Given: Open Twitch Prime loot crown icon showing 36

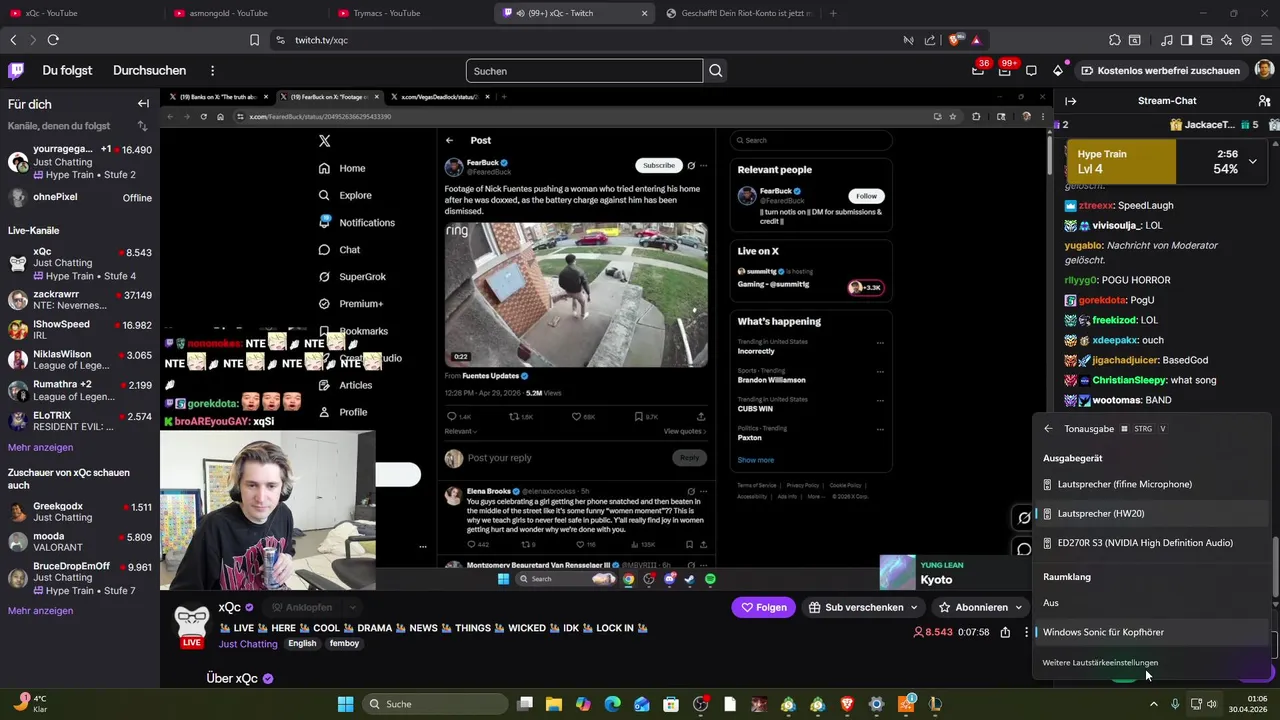Looking at the screenshot, I should point(978,71).
